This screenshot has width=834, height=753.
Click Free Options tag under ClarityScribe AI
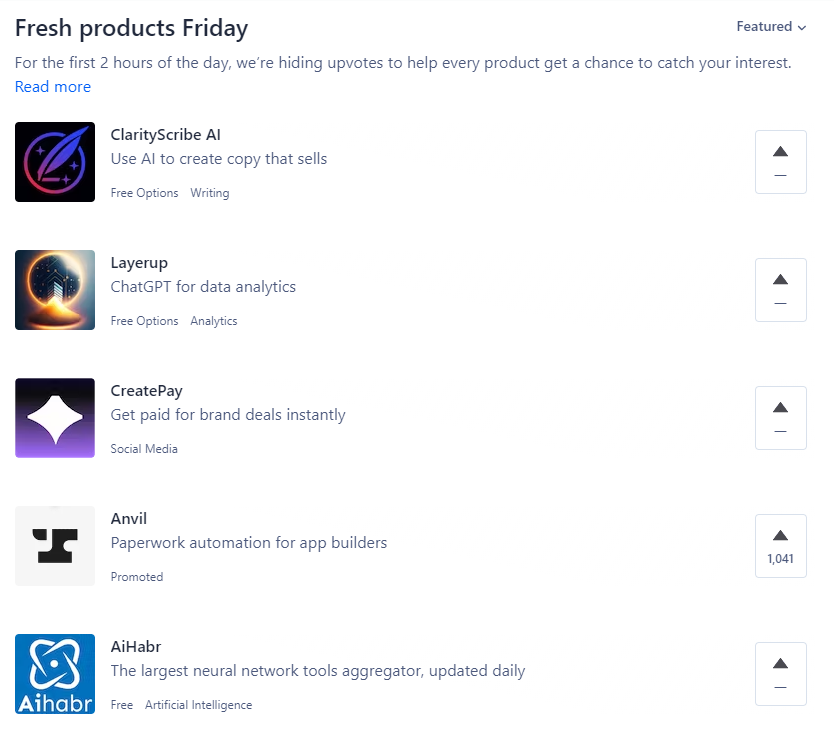[x=144, y=193]
